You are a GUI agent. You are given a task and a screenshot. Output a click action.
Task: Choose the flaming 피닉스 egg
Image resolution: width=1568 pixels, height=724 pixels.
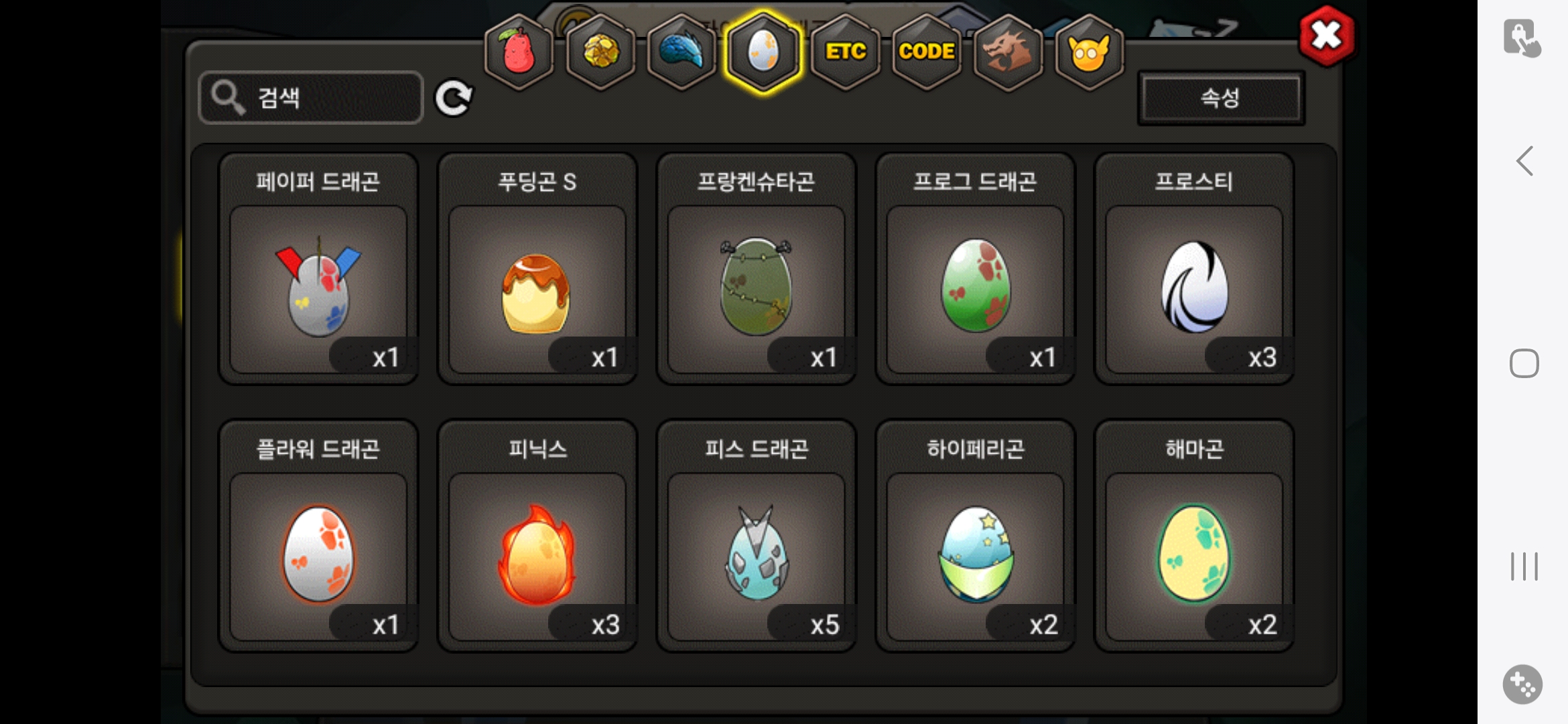pyautogui.click(x=537, y=536)
